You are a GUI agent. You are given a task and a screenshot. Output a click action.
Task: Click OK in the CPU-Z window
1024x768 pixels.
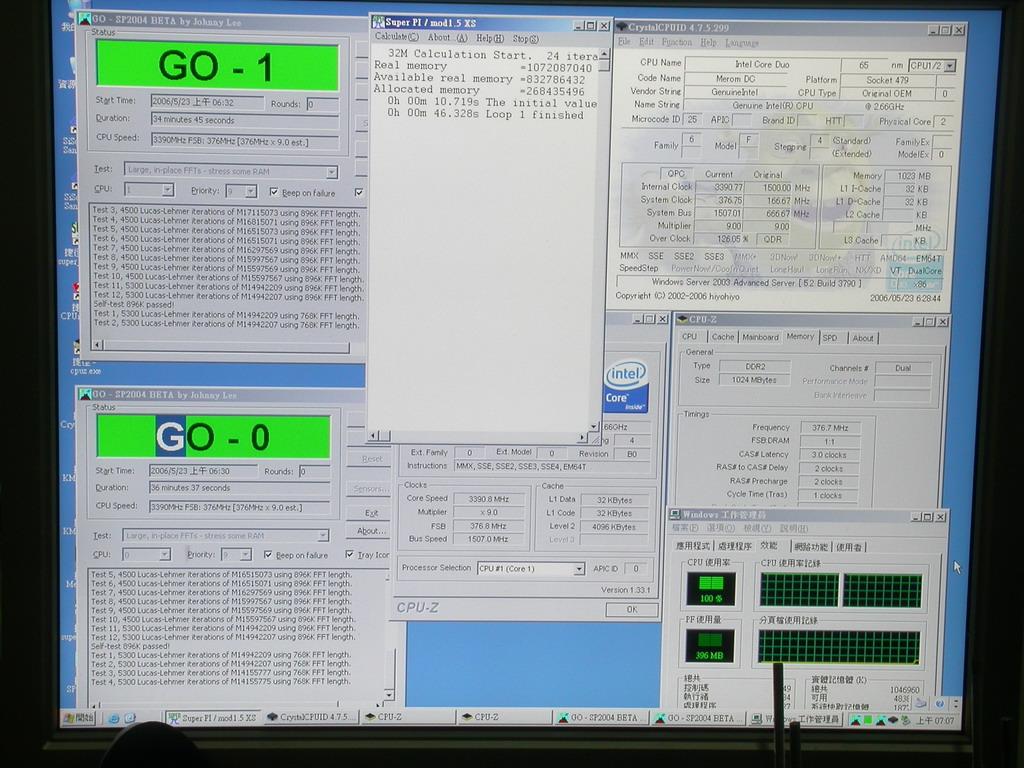pos(632,609)
